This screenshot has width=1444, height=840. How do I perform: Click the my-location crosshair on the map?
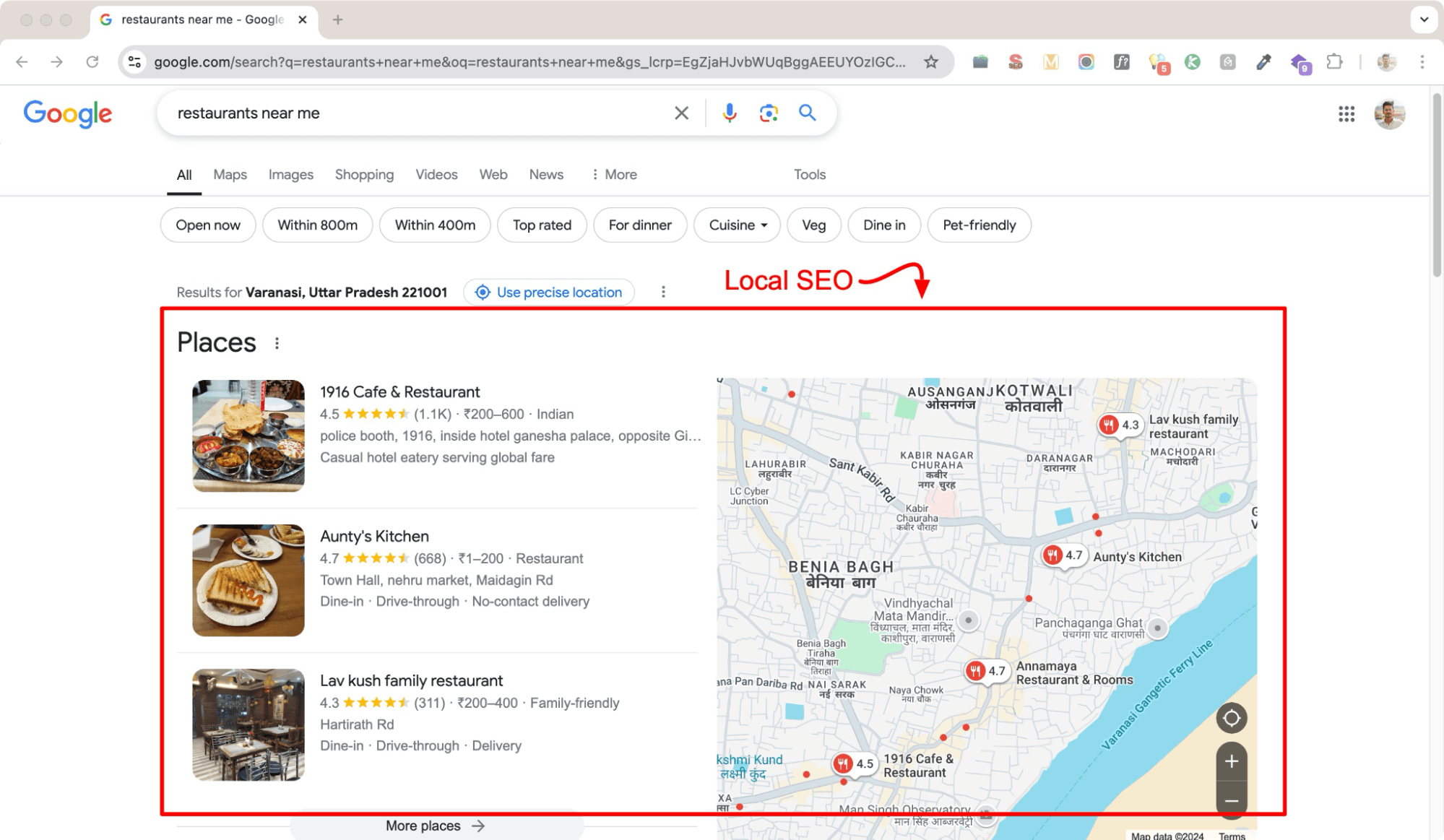coord(1231,718)
